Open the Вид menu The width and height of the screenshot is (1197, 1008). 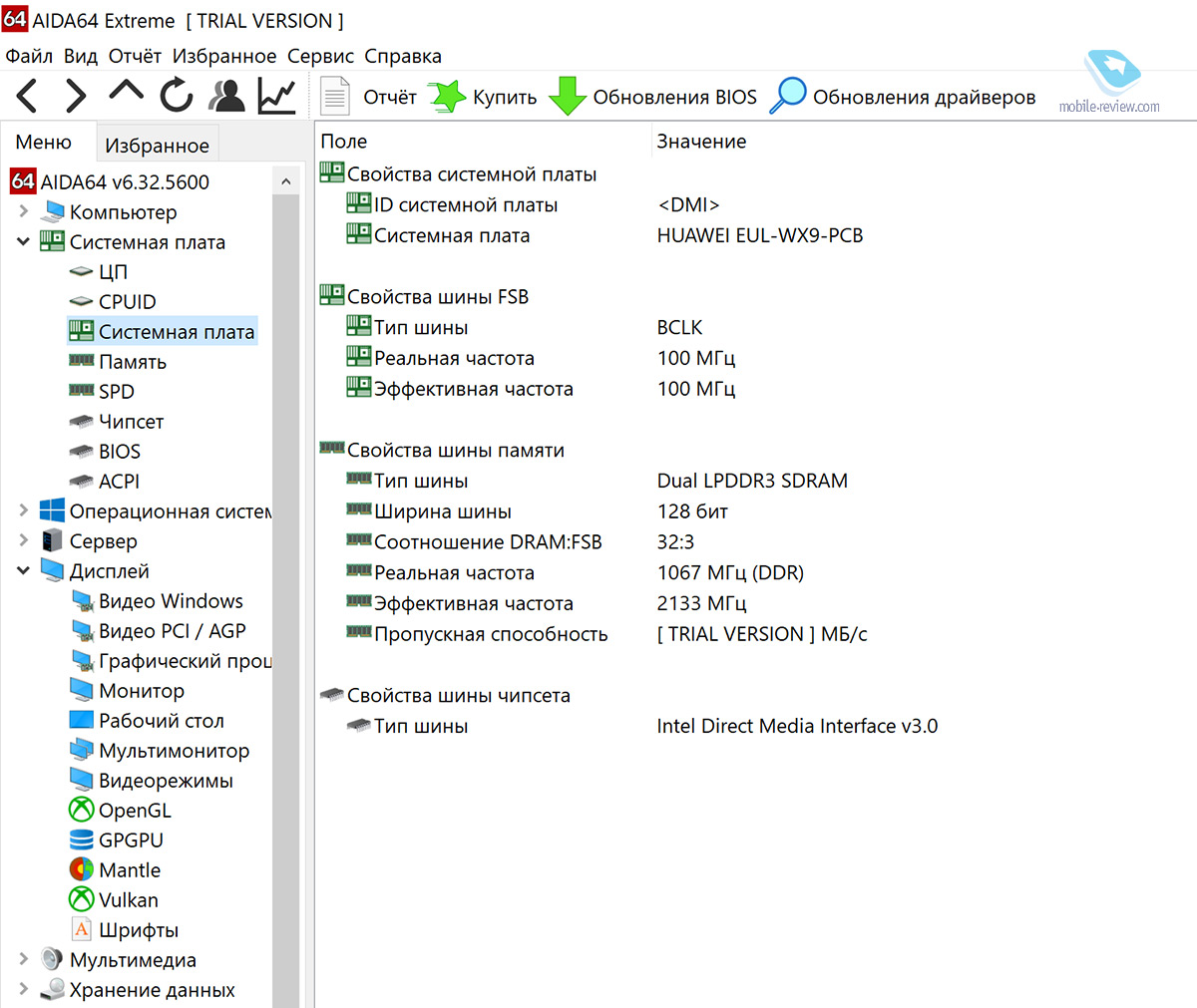click(x=81, y=56)
